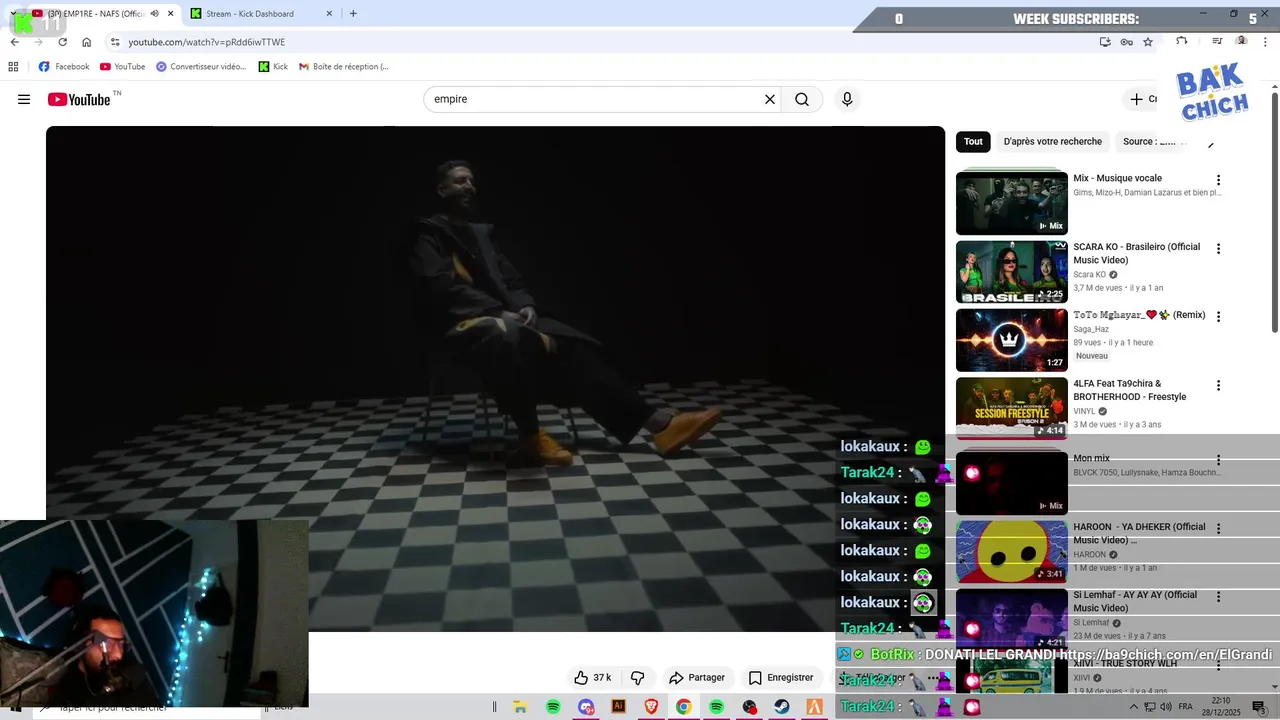
Task: Save video with Enregistrer button
Action: coord(781,677)
